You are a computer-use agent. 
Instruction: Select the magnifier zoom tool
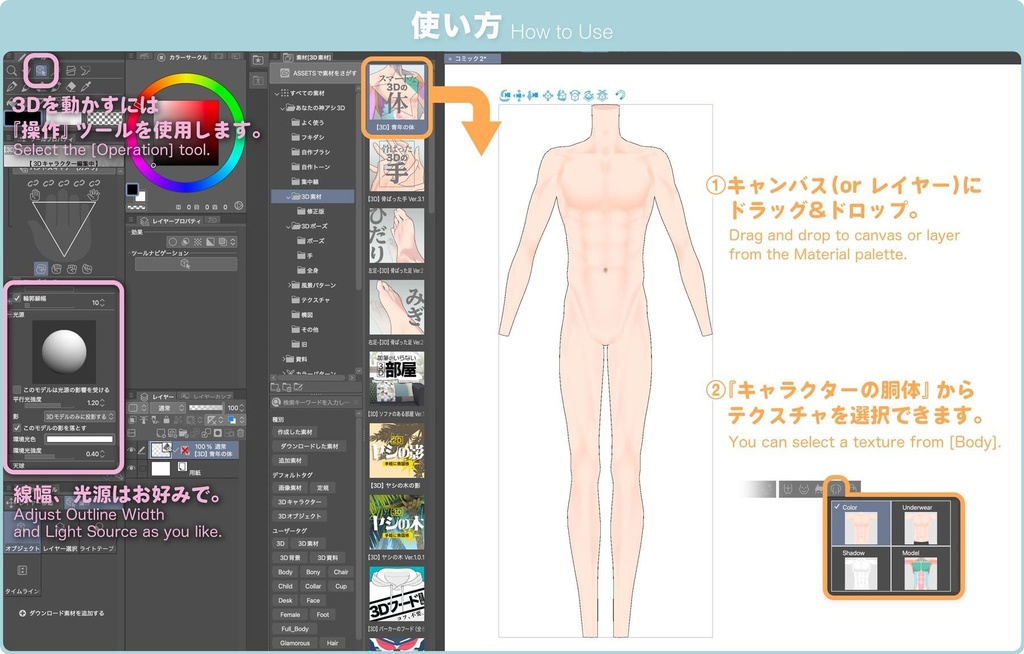(x=10, y=71)
